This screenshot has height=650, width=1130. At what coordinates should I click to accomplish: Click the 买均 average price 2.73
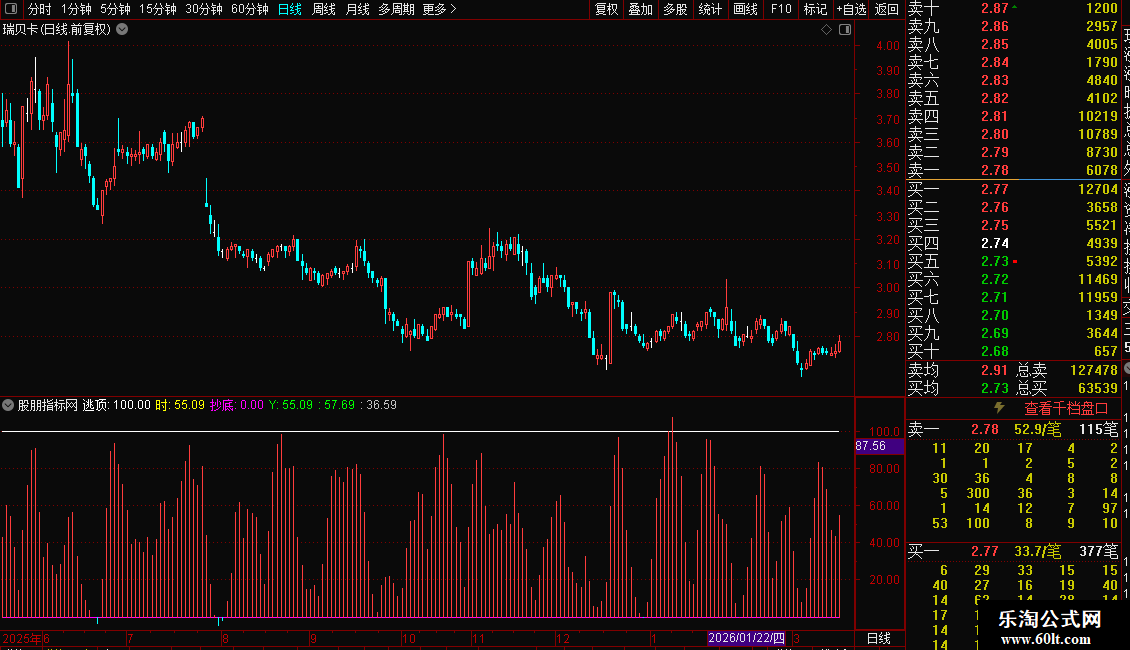coord(995,388)
